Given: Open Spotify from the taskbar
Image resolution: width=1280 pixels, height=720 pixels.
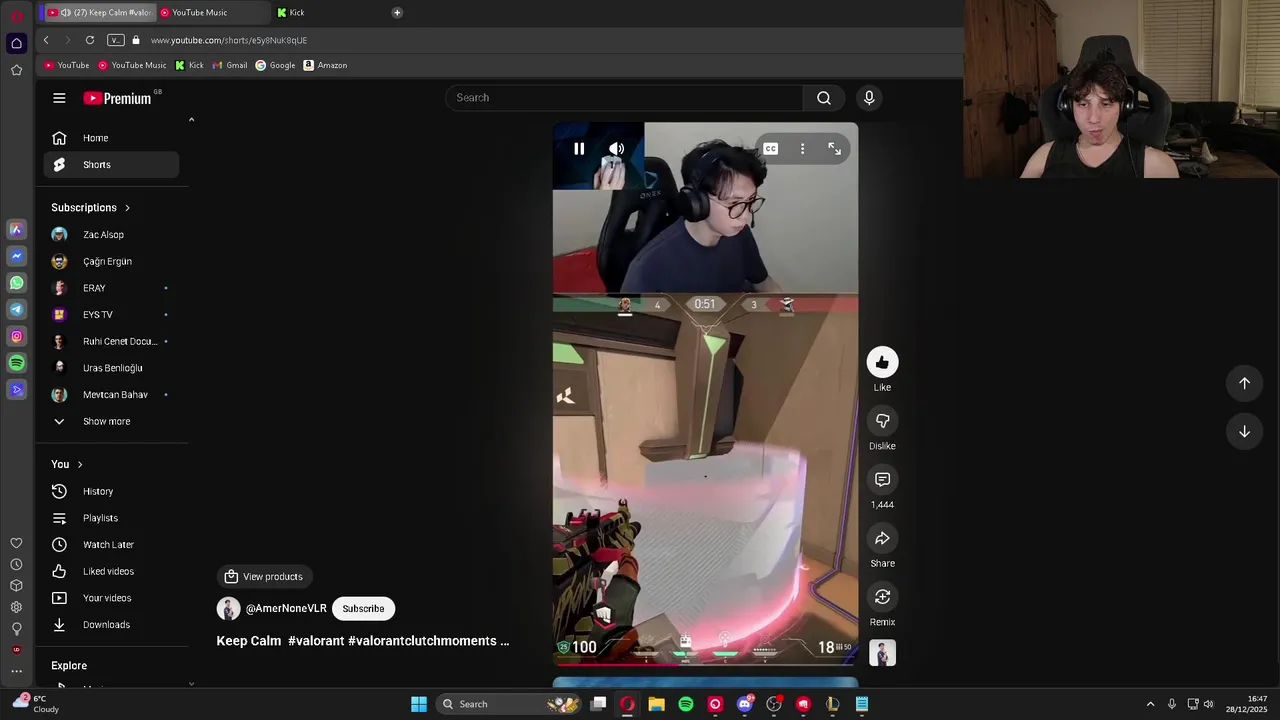Looking at the screenshot, I should (686, 704).
